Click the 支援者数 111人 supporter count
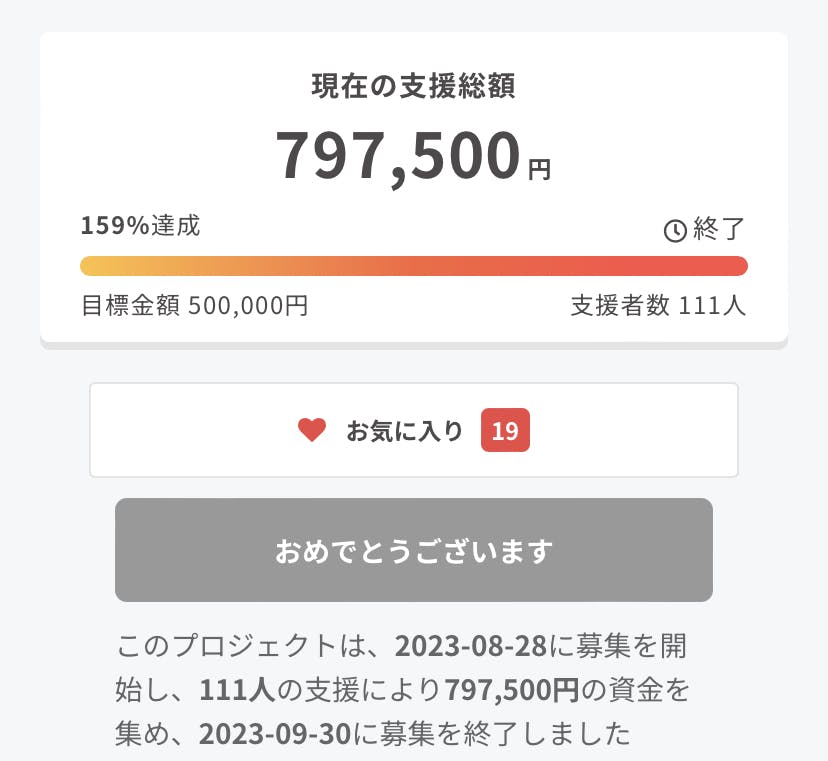Viewport: 828px width, 761px height. (658, 306)
